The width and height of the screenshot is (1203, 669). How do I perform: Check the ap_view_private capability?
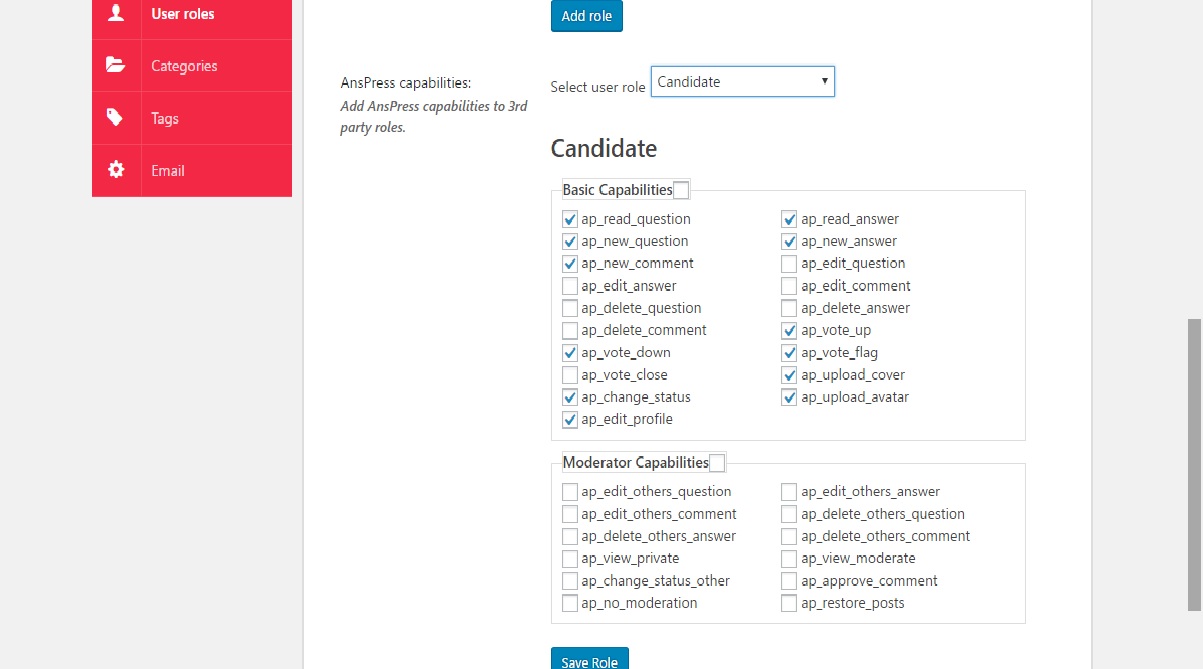point(570,558)
